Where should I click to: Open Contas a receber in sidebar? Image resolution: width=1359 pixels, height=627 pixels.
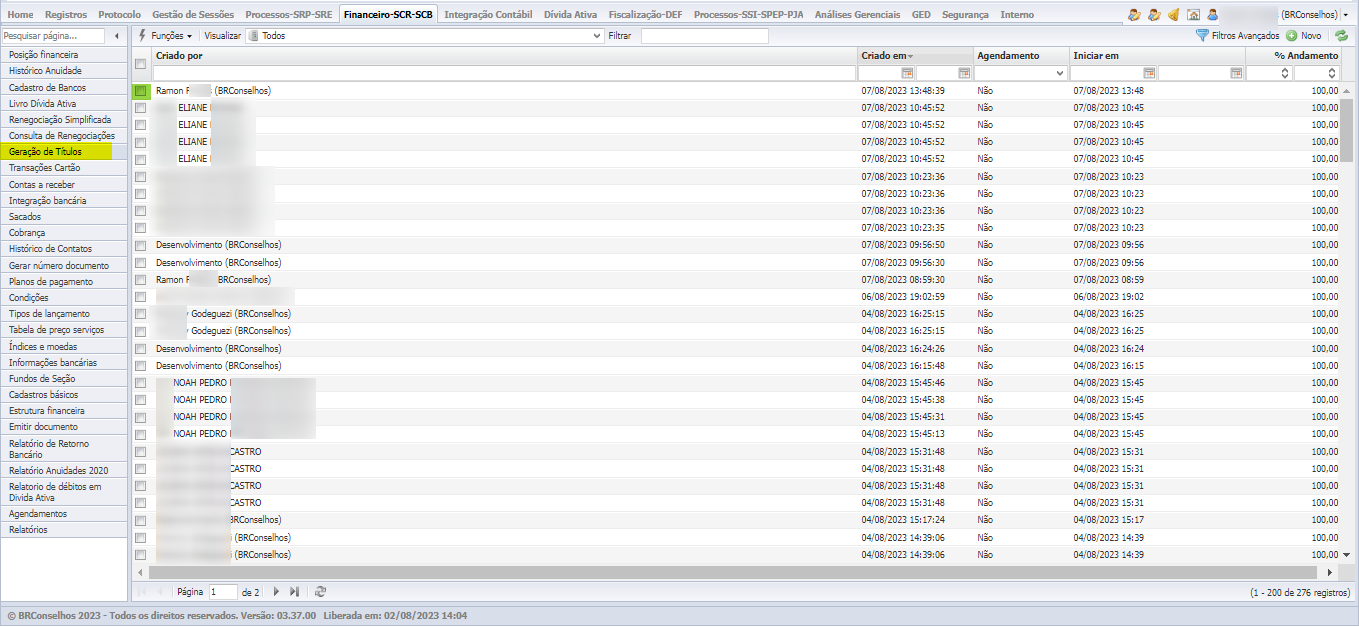pyautogui.click(x=64, y=184)
